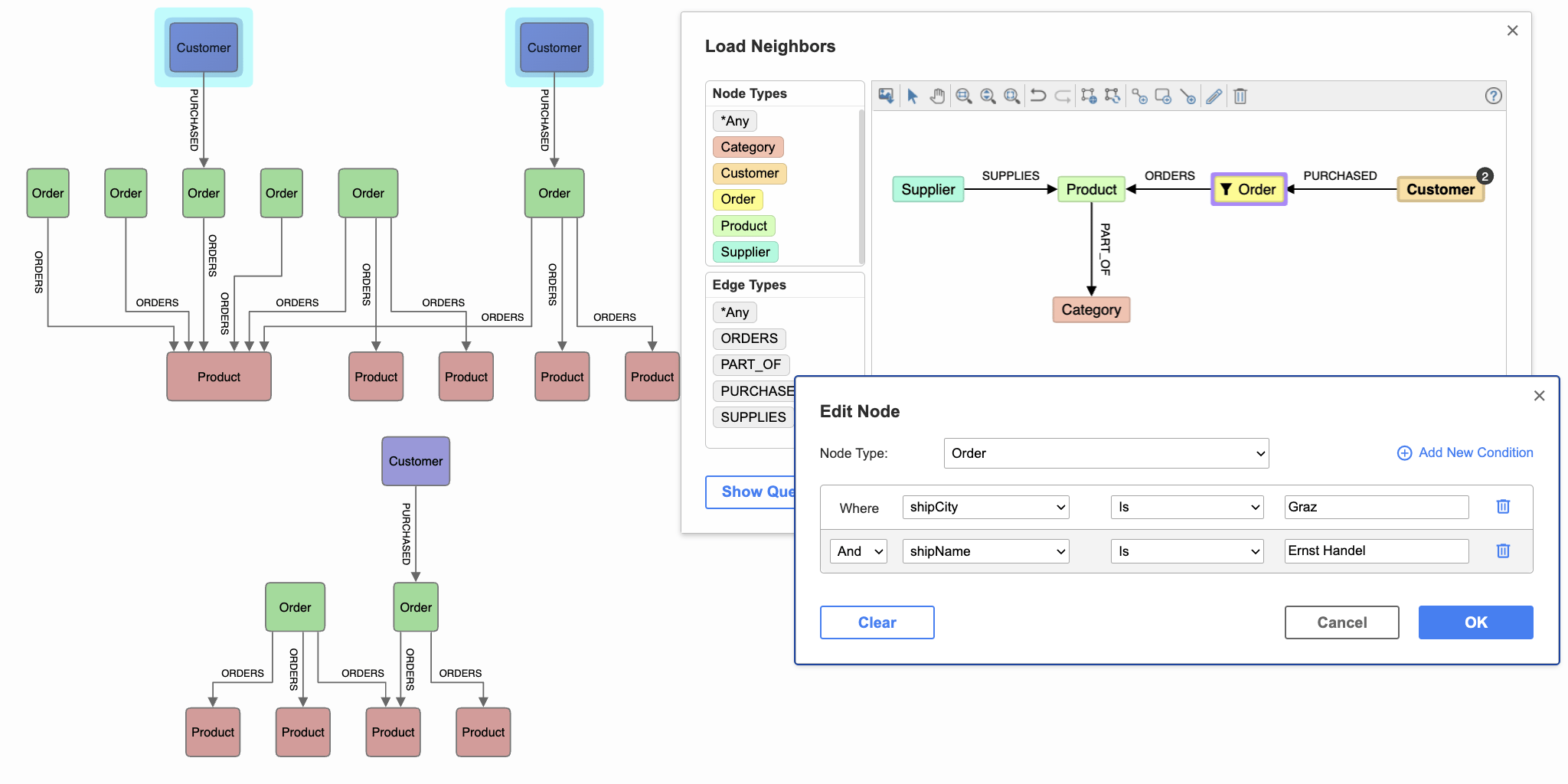
Task: Click the widest Product node in graph
Action: tap(219, 377)
